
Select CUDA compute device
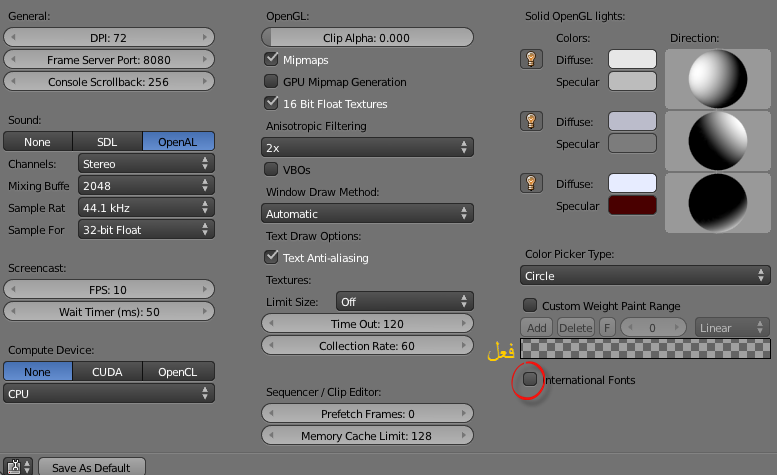pyautogui.click(x=107, y=371)
